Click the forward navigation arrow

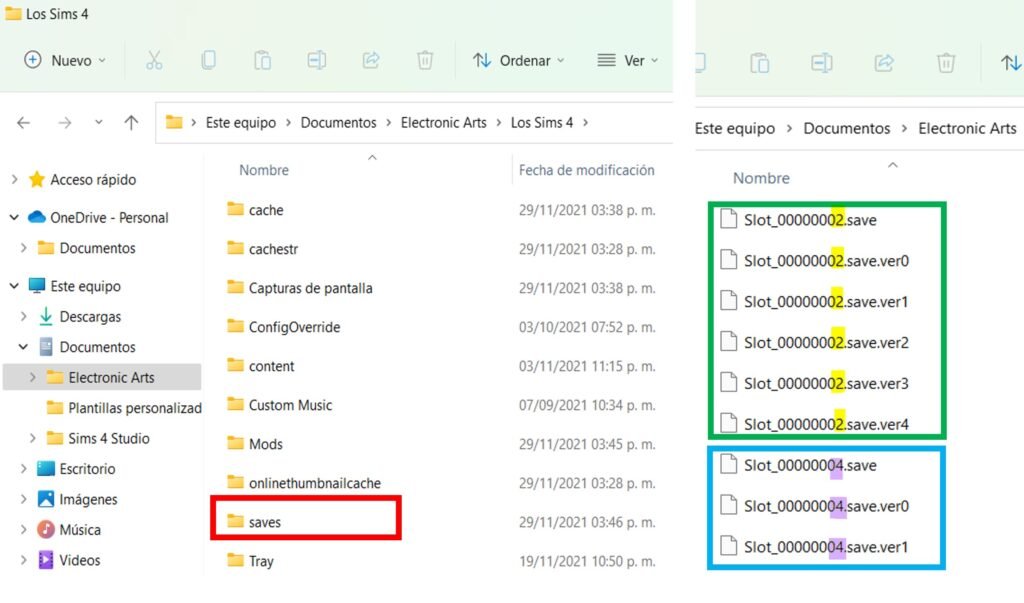tap(64, 123)
